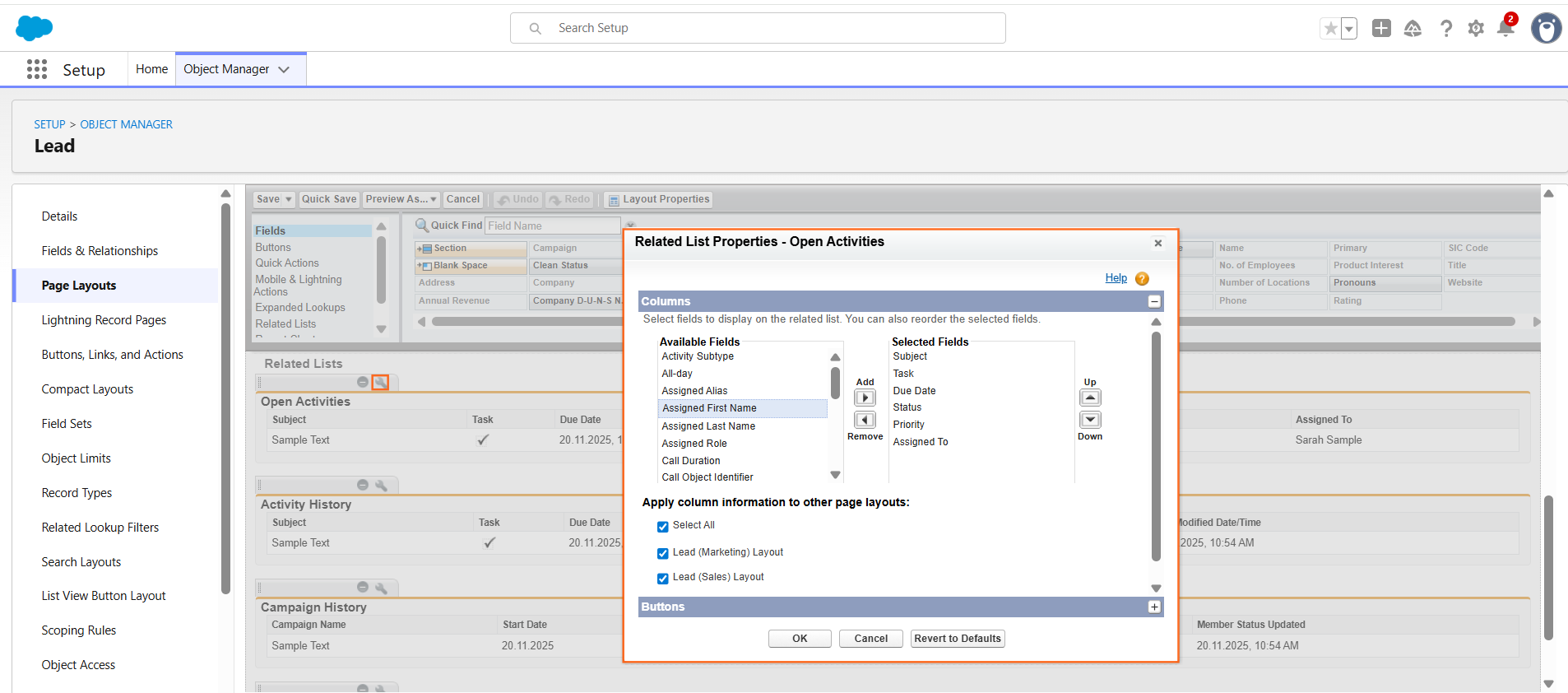This screenshot has height=693, width=1568.
Task: Click into the Search Setup field
Action: coord(758,28)
